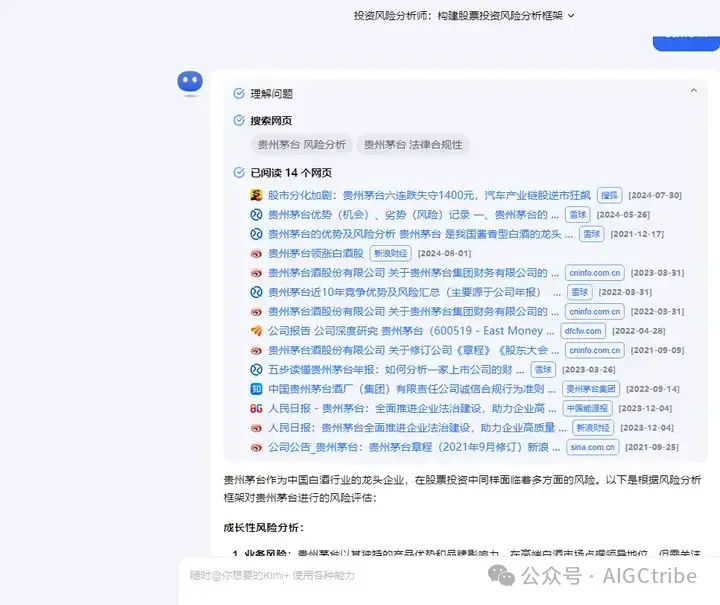Click date text [2022-04-28]
Viewport: 720px width, 605px height.
(638, 331)
